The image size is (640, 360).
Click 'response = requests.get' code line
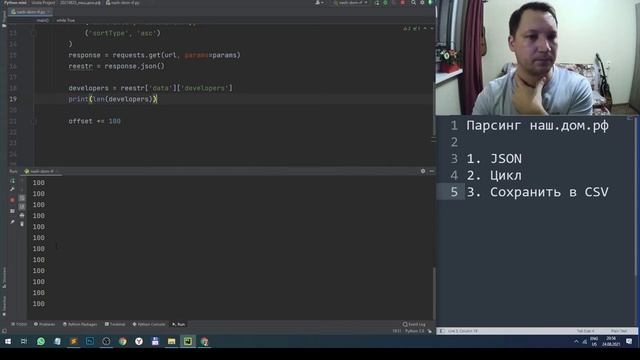coord(154,55)
